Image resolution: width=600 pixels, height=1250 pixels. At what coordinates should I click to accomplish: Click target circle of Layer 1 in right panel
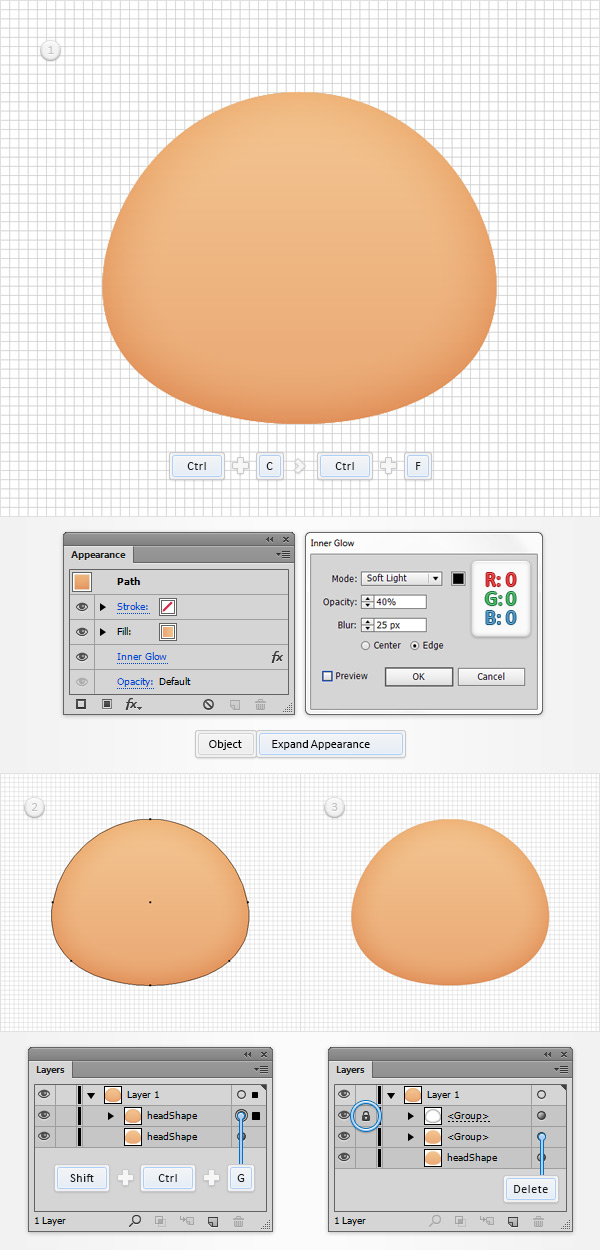point(541,1095)
